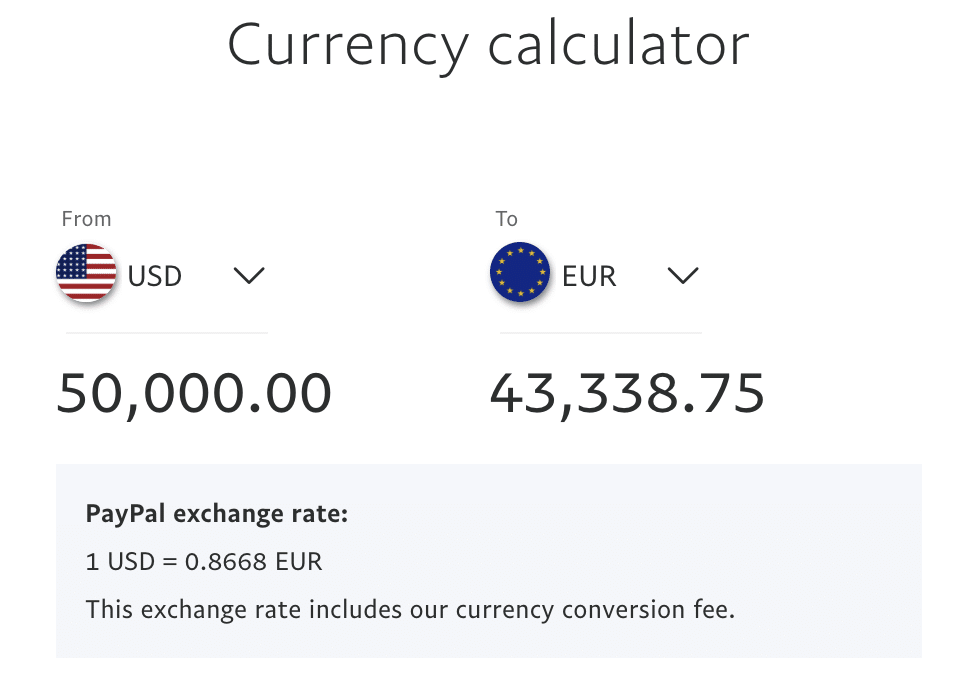
Task: Click the Currency calculator heading
Action: click(x=489, y=45)
